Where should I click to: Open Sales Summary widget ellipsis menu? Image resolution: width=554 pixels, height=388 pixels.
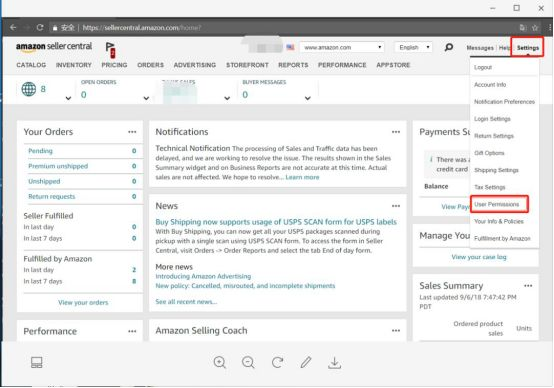click(528, 286)
